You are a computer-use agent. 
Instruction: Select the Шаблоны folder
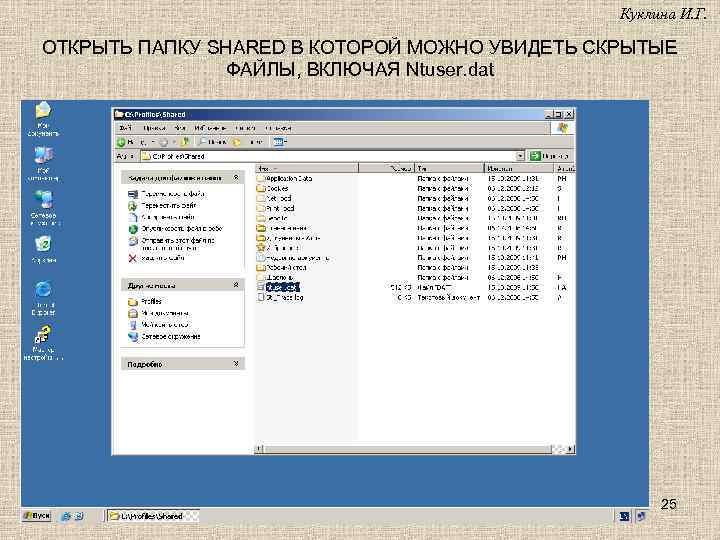pyautogui.click(x=275, y=277)
